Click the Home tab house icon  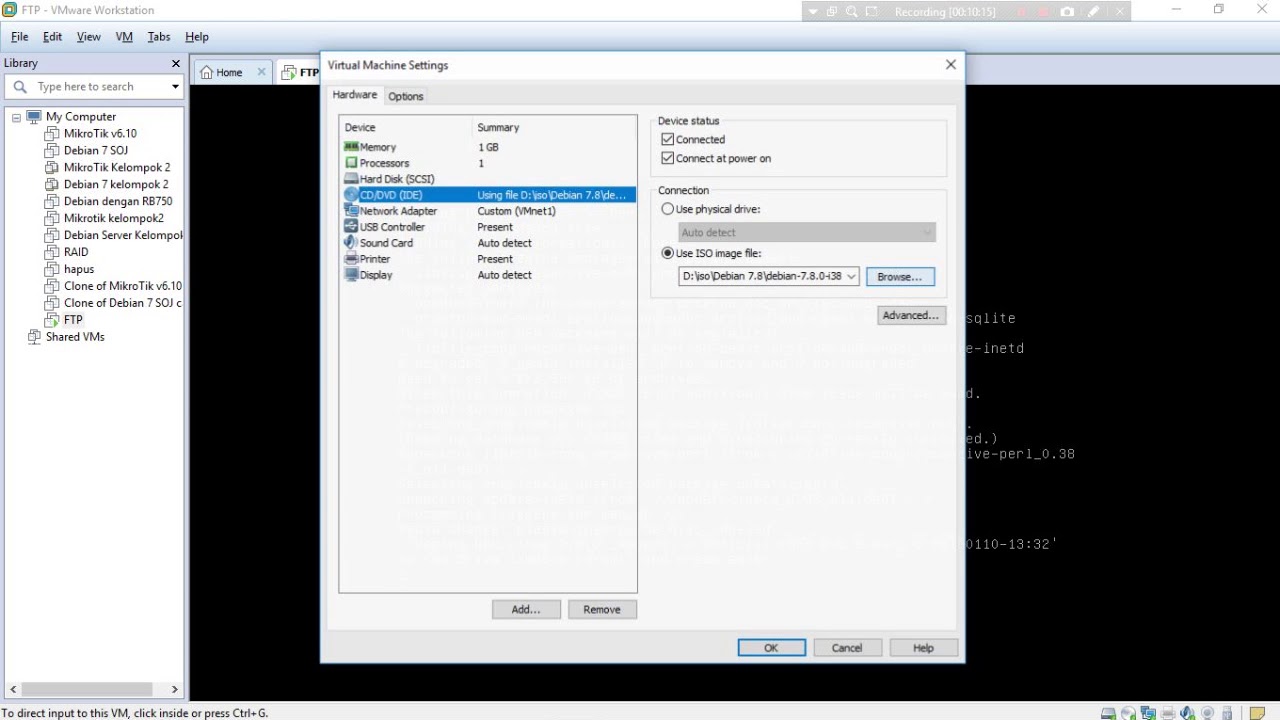point(207,72)
